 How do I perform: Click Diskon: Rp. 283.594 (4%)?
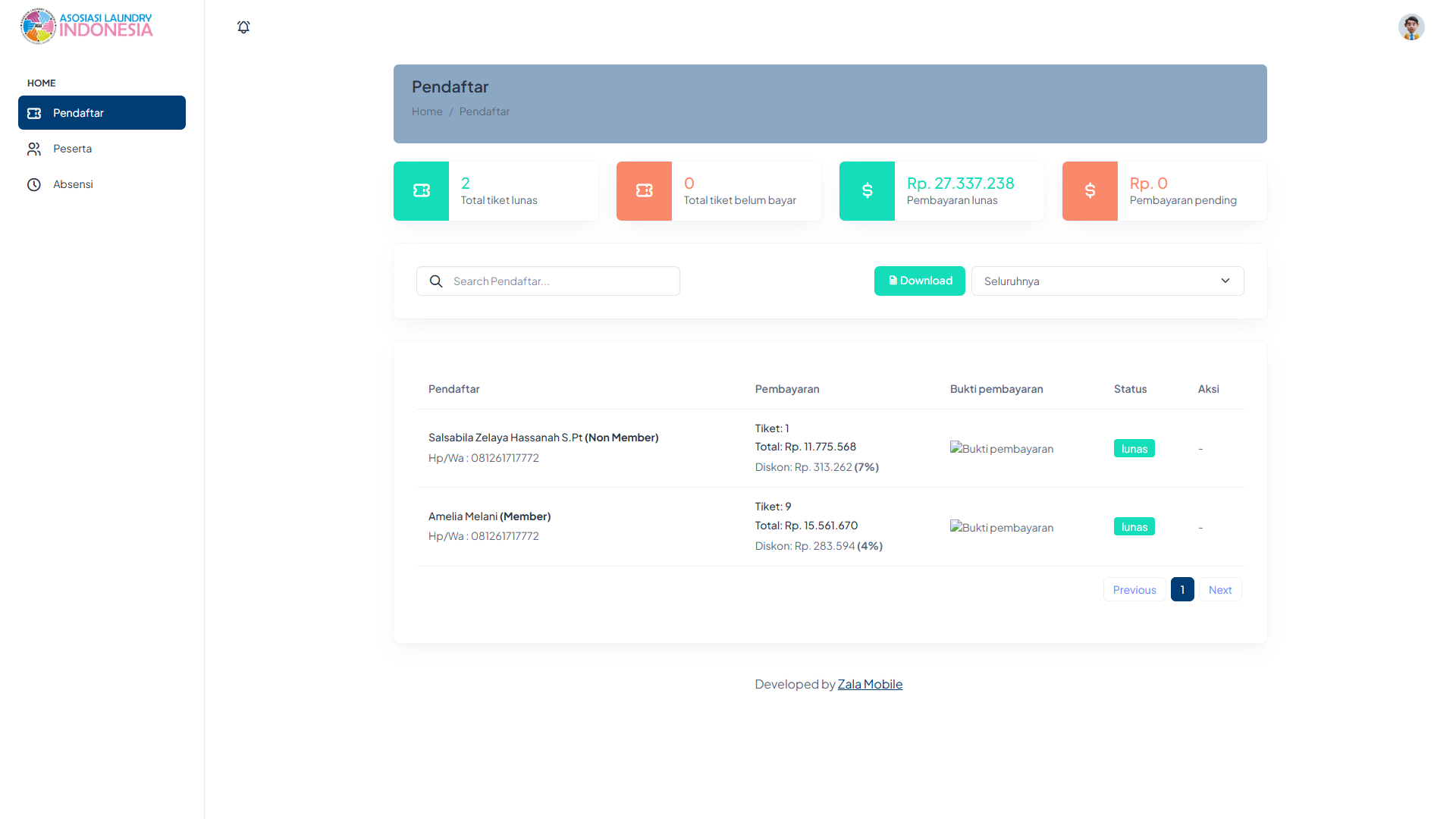point(819,546)
